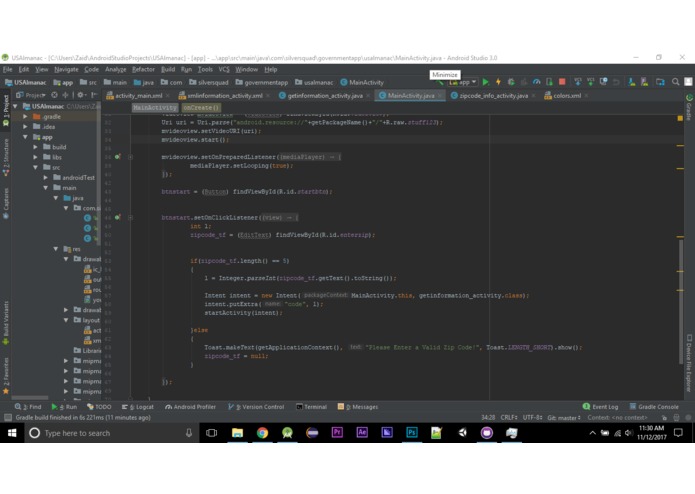This screenshot has width=695, height=494.
Task: Attach debugger to Android process icon
Action: [549, 82]
